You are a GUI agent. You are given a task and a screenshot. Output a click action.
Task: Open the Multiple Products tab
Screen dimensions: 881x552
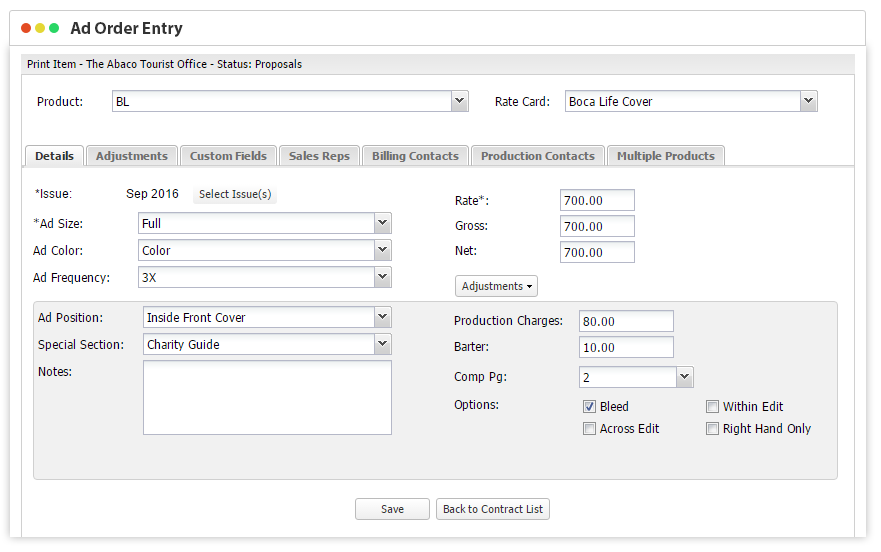click(666, 156)
